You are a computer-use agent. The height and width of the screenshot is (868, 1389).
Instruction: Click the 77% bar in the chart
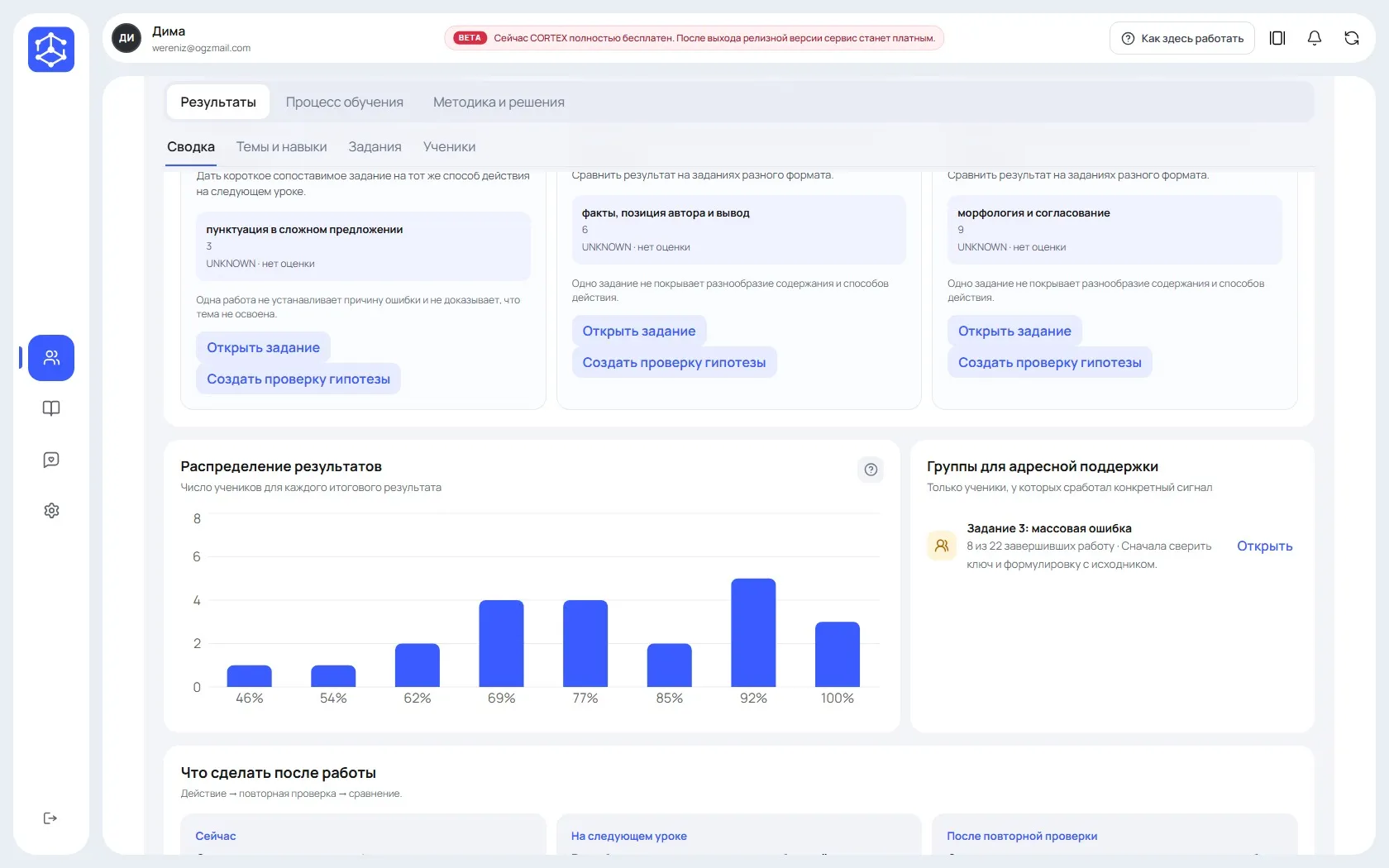click(585, 643)
